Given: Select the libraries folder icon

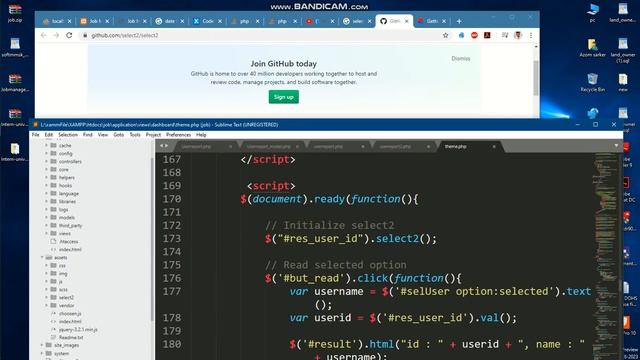Looking at the screenshot, I should point(53,201).
